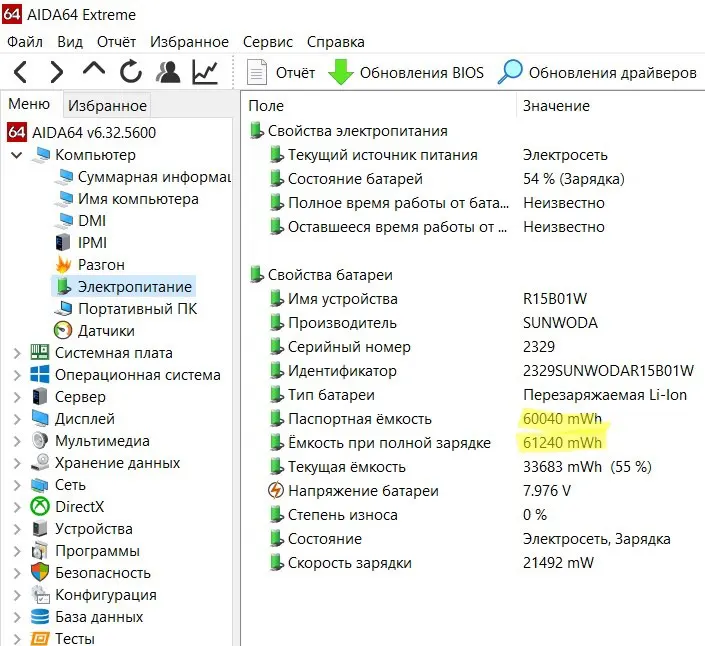
Task: Expand the Сервер node
Action: coord(17,397)
